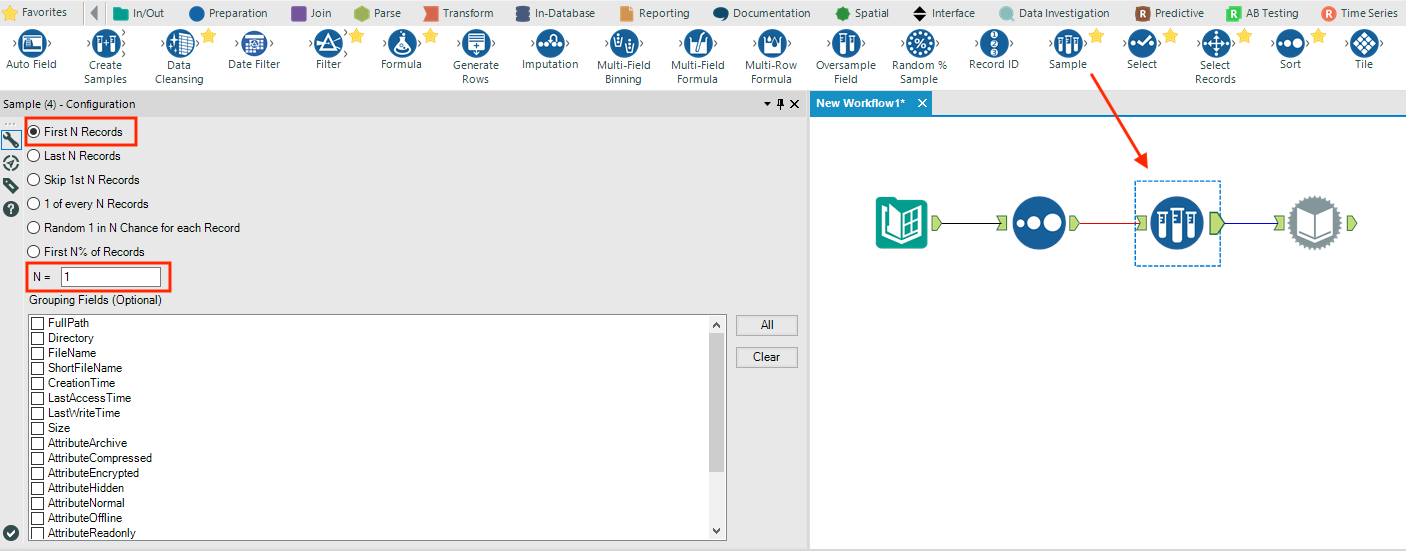Open the Parse tool category

point(377,13)
